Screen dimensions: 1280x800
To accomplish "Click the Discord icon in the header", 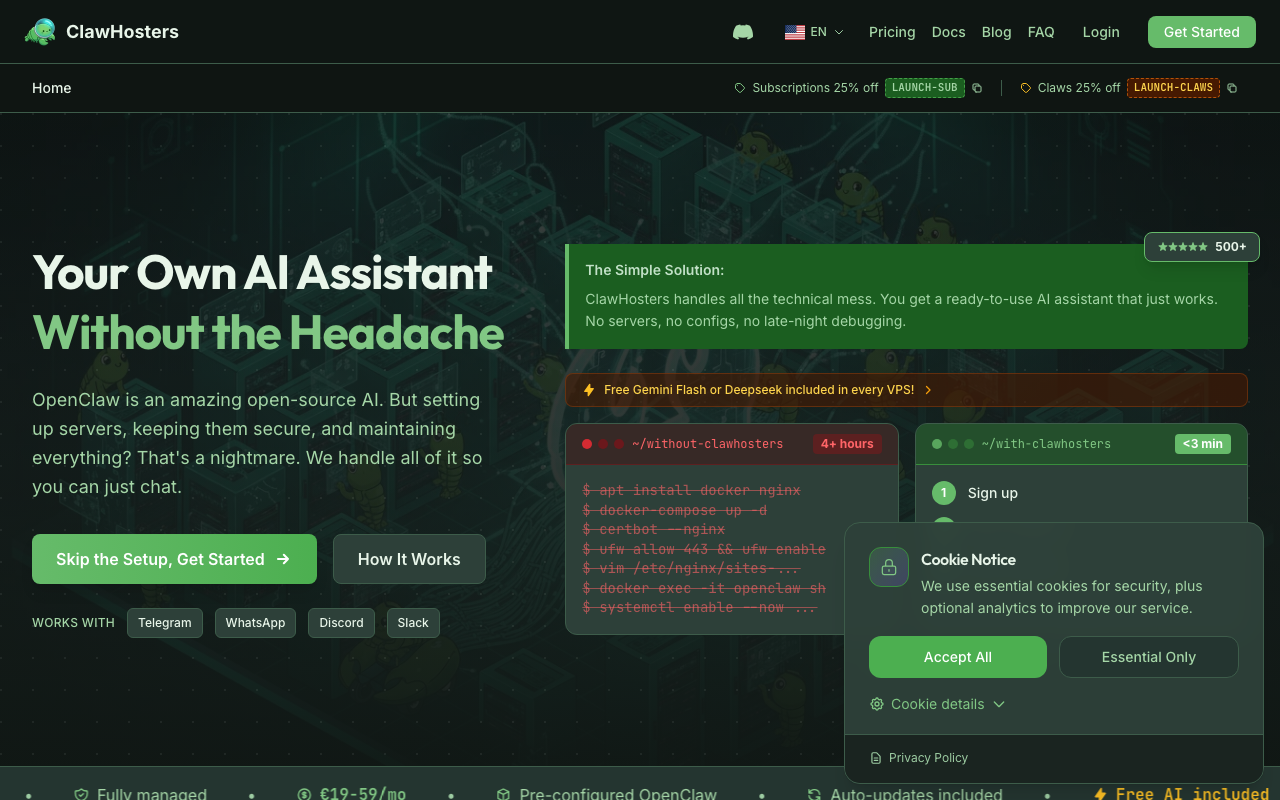I will (743, 31).
